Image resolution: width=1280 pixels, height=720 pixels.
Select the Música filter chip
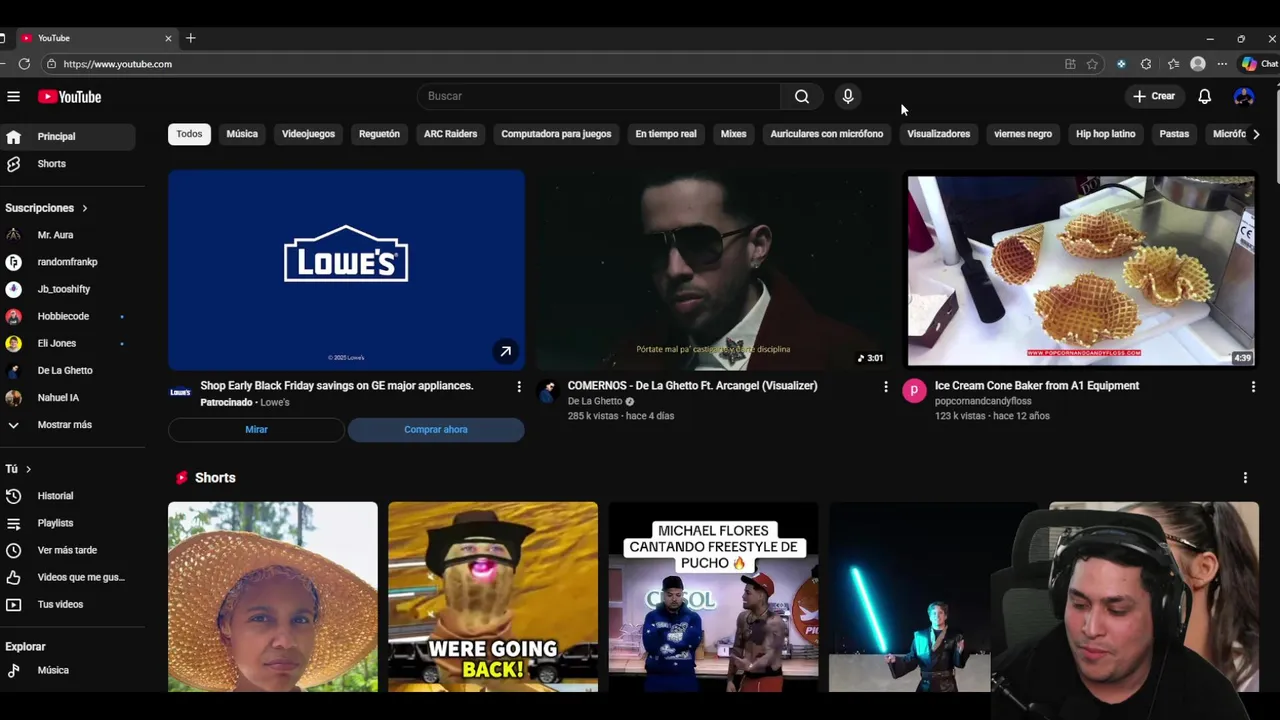pyautogui.click(x=242, y=134)
